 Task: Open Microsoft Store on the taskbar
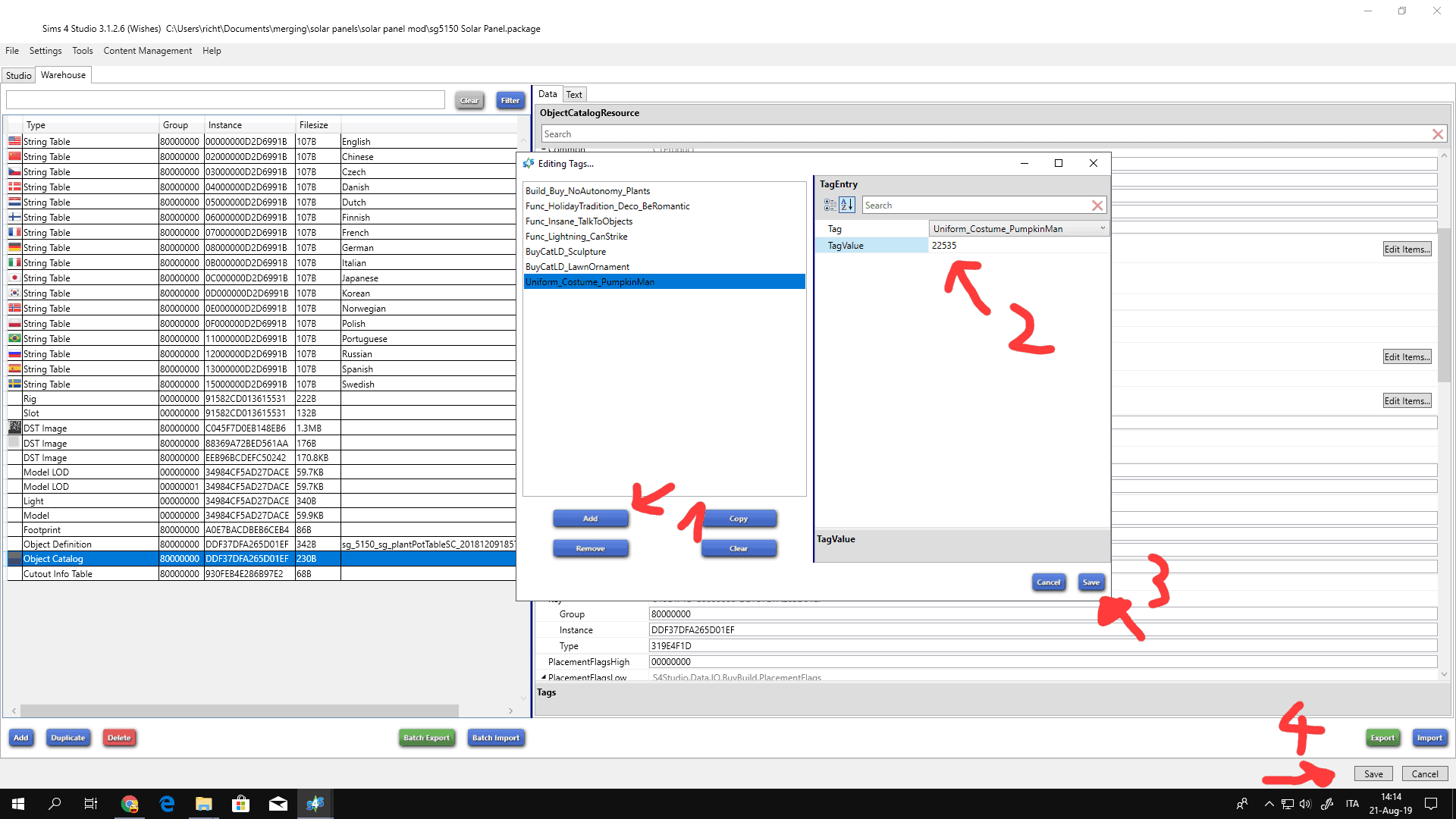click(x=241, y=804)
